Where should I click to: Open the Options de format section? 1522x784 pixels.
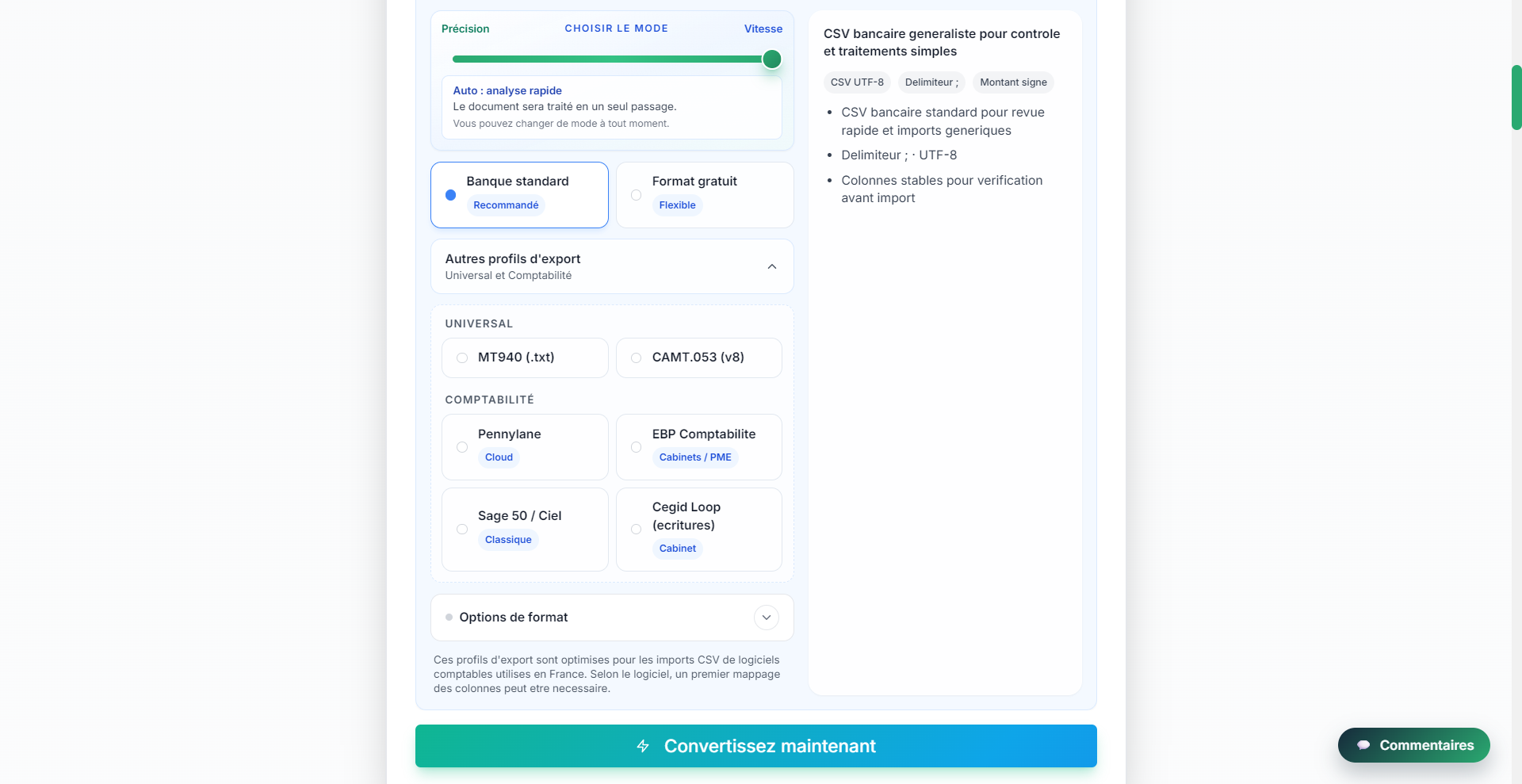(x=612, y=618)
